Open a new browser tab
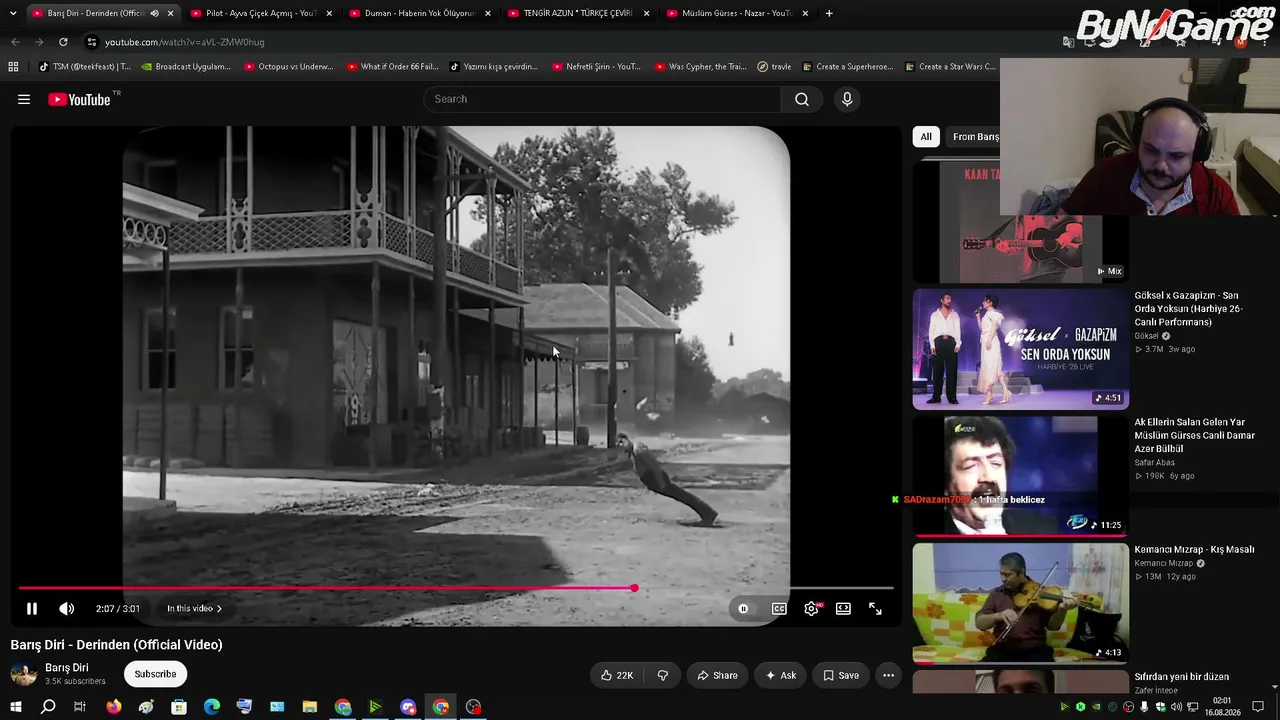Viewport: 1280px width, 720px height. click(x=829, y=13)
